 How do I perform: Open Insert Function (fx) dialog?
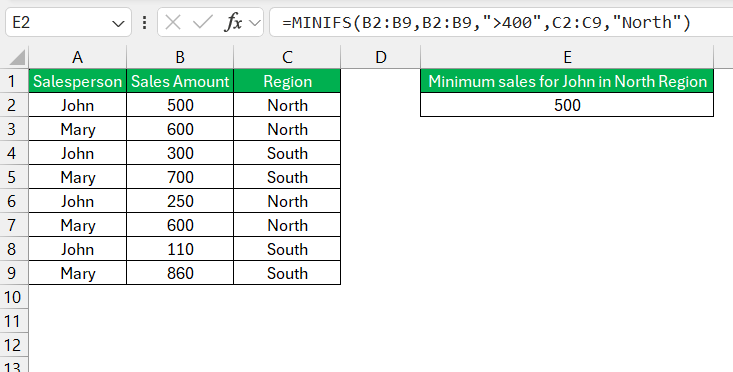coord(234,22)
